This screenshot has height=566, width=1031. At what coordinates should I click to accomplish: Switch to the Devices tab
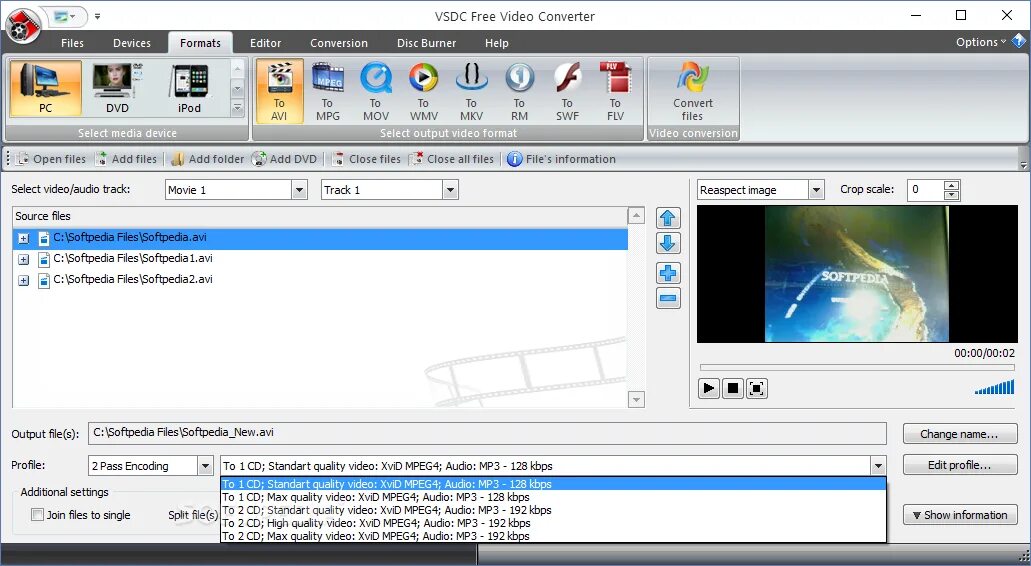132,43
